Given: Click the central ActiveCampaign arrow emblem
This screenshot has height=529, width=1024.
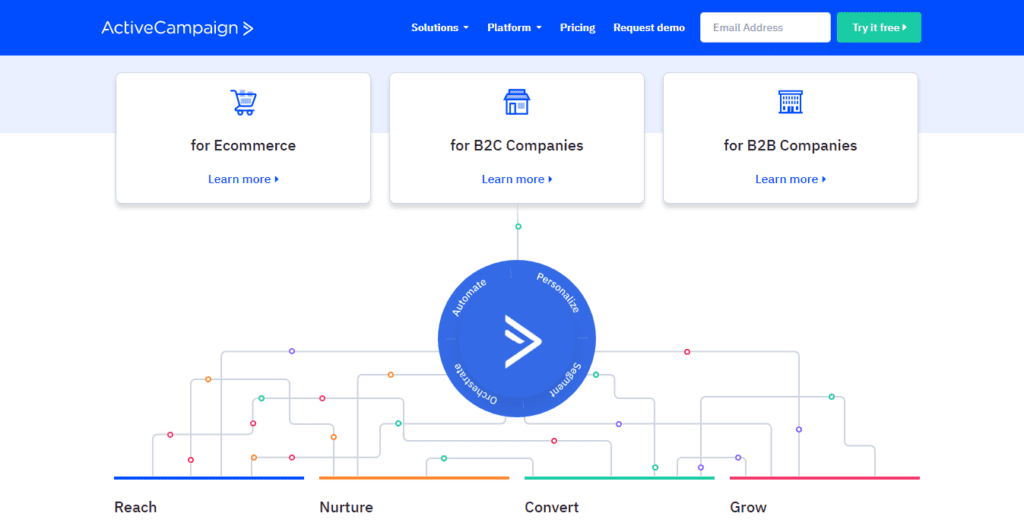Looking at the screenshot, I should (x=522, y=340).
